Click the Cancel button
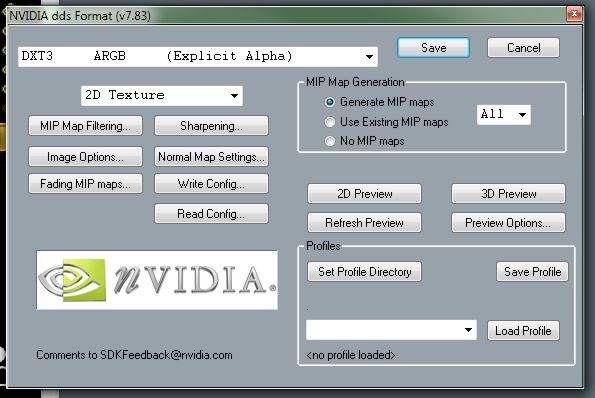595x398 pixels. (523, 48)
